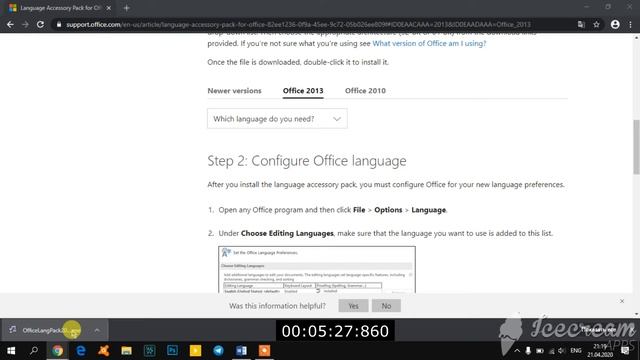Select the Office 2013 tab
This screenshot has height=360, width=640.
(303, 91)
